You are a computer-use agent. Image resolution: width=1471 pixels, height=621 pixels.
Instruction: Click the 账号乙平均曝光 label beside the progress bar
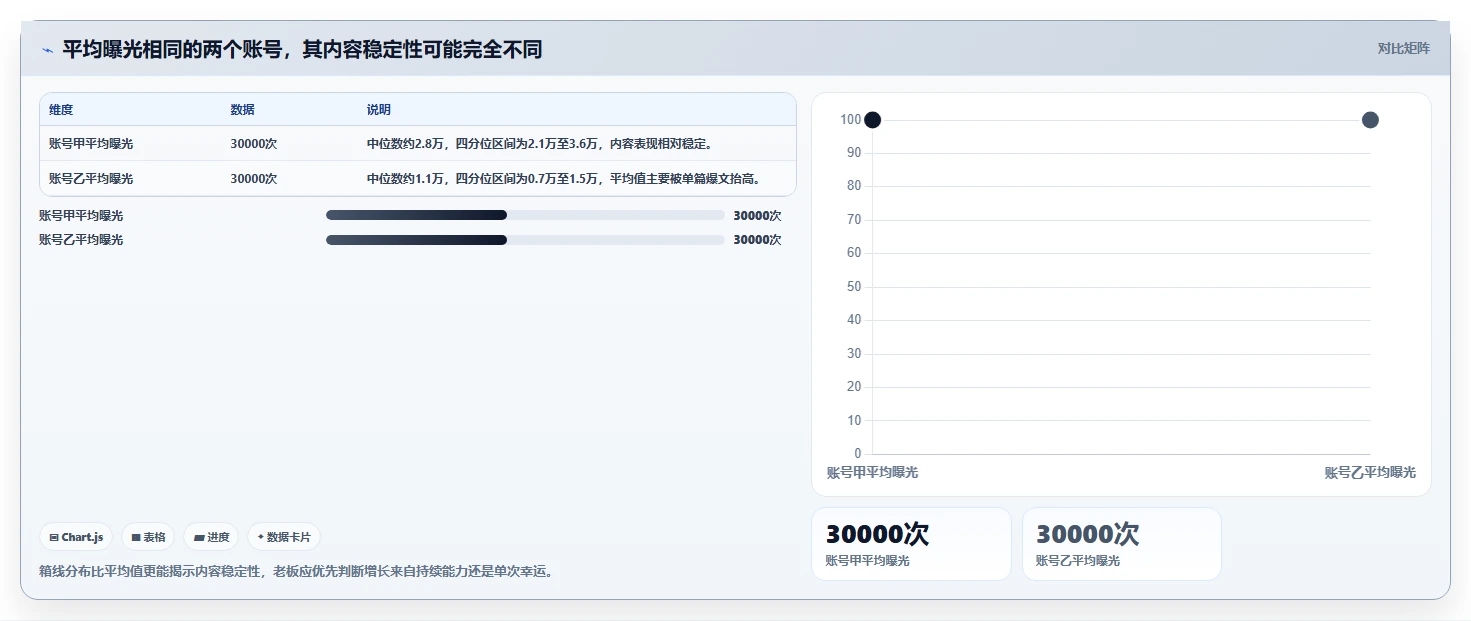(x=81, y=240)
